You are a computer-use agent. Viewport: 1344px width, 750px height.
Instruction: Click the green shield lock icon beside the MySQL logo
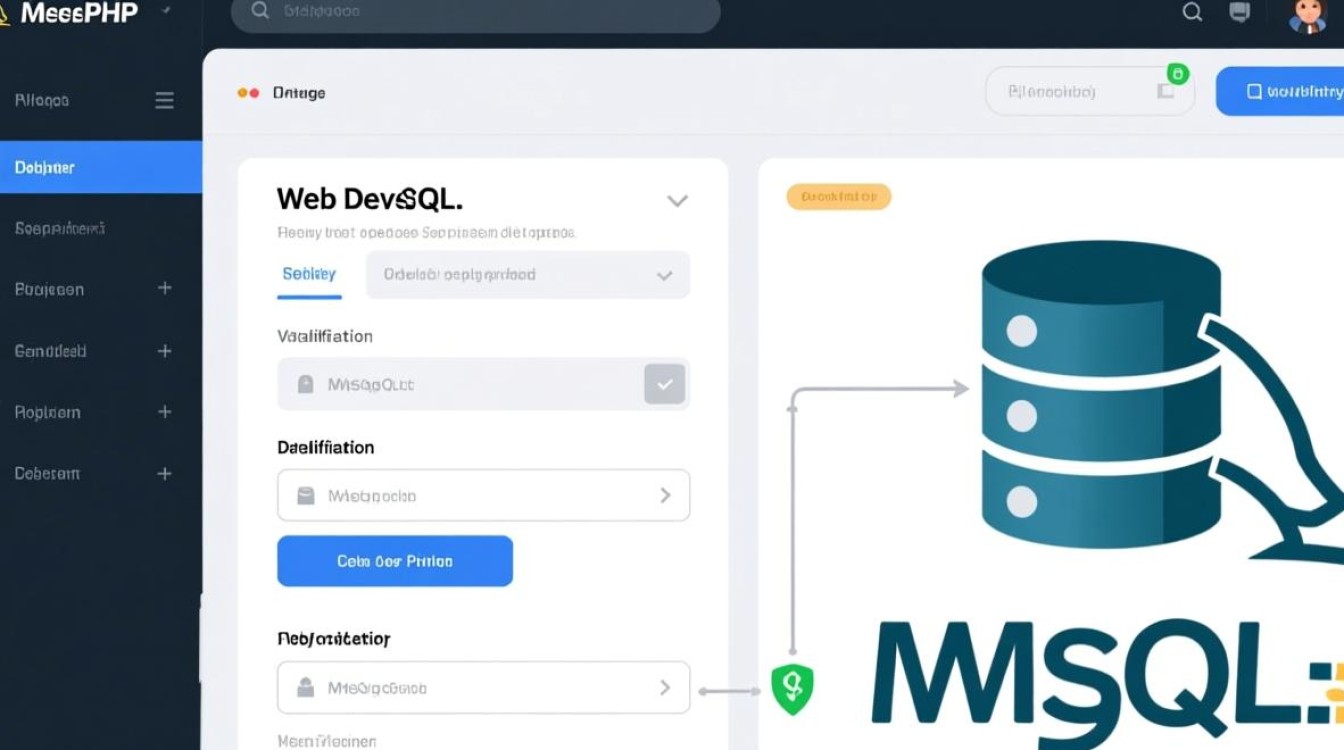(791, 687)
